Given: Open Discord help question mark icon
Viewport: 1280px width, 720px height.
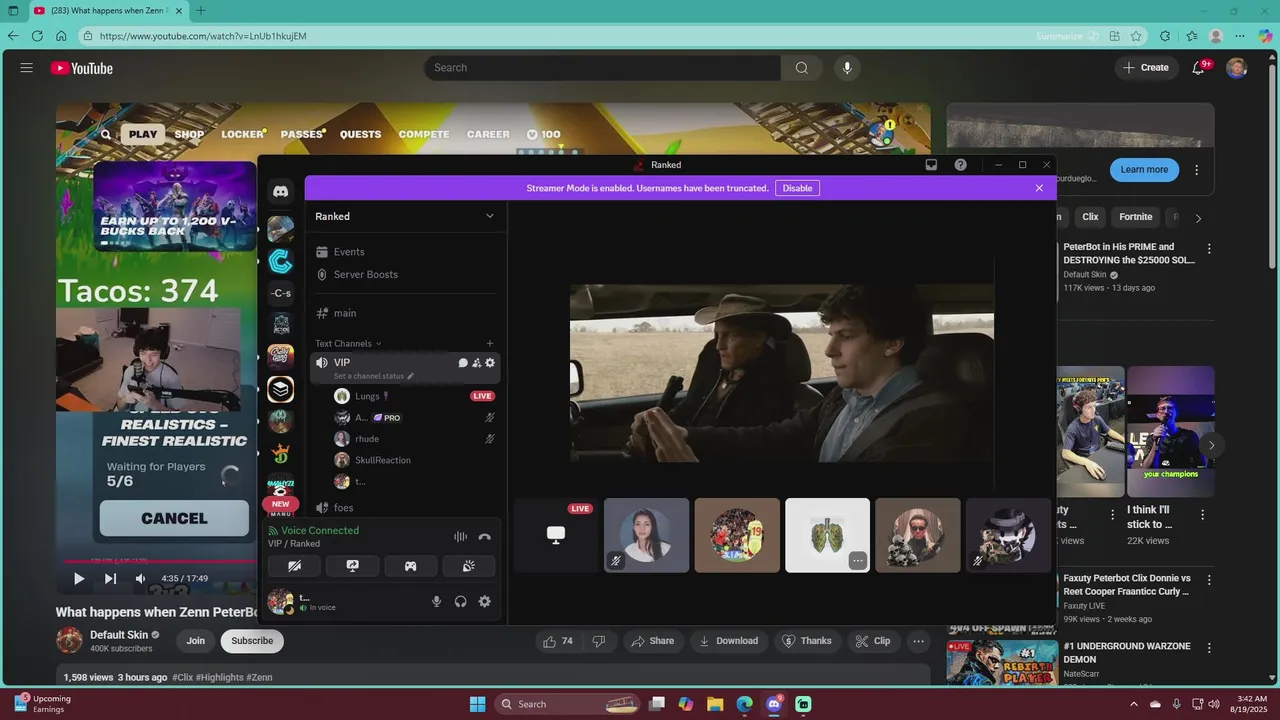Looking at the screenshot, I should (960, 165).
